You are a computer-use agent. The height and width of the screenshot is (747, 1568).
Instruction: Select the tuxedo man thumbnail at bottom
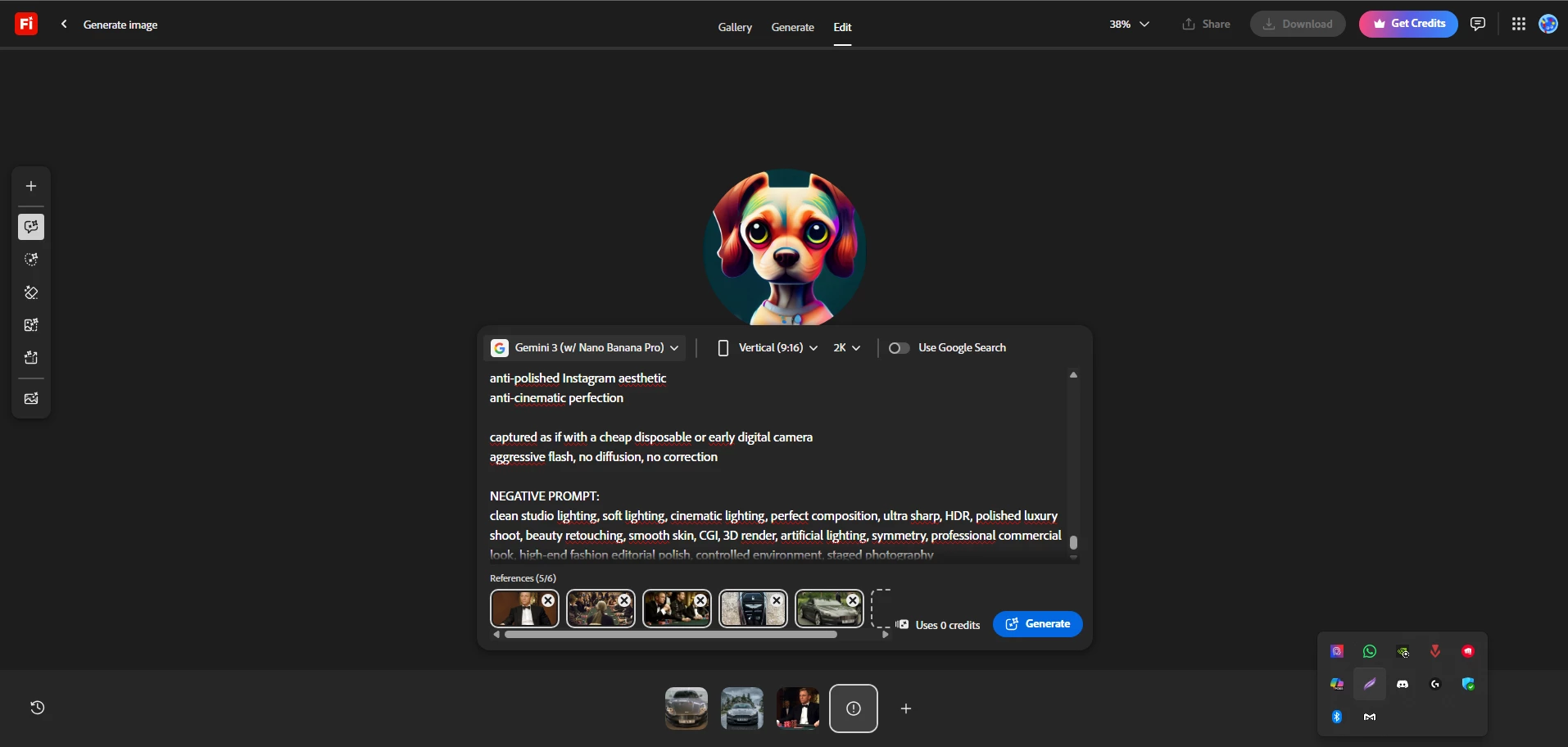point(798,709)
